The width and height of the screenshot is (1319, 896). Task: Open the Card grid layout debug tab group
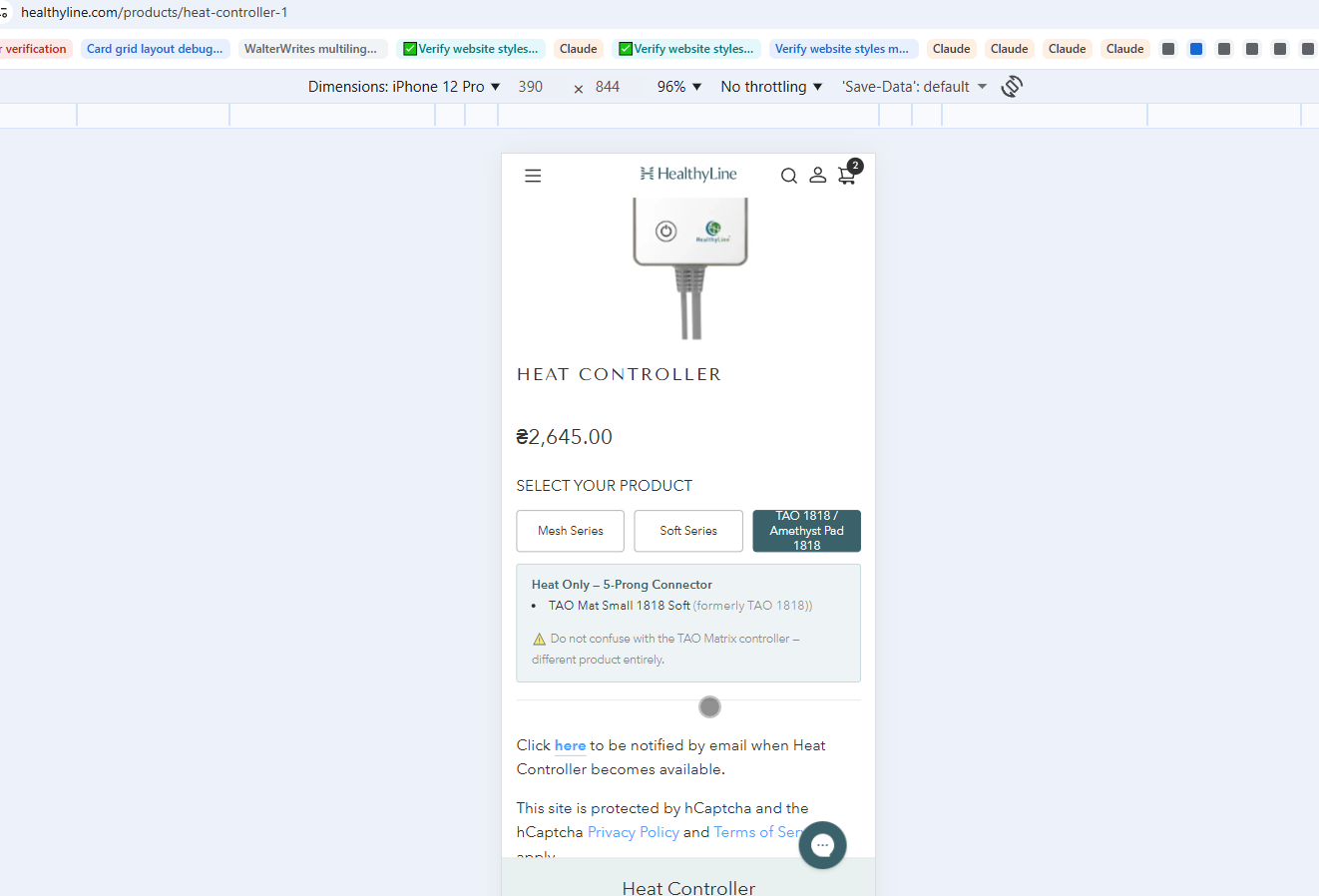(155, 49)
